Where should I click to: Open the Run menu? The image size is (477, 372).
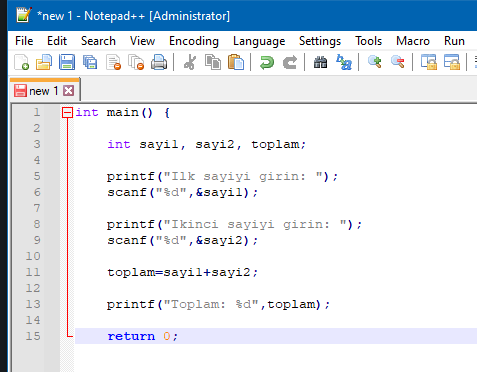click(454, 41)
